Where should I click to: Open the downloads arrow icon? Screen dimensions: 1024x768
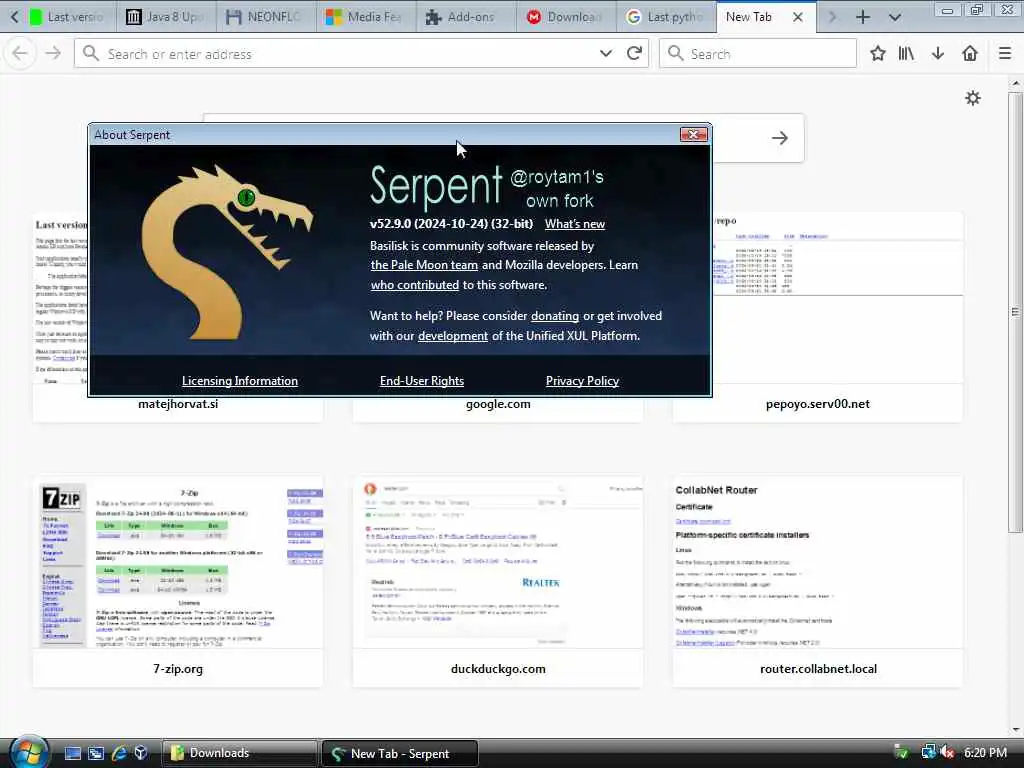938,54
